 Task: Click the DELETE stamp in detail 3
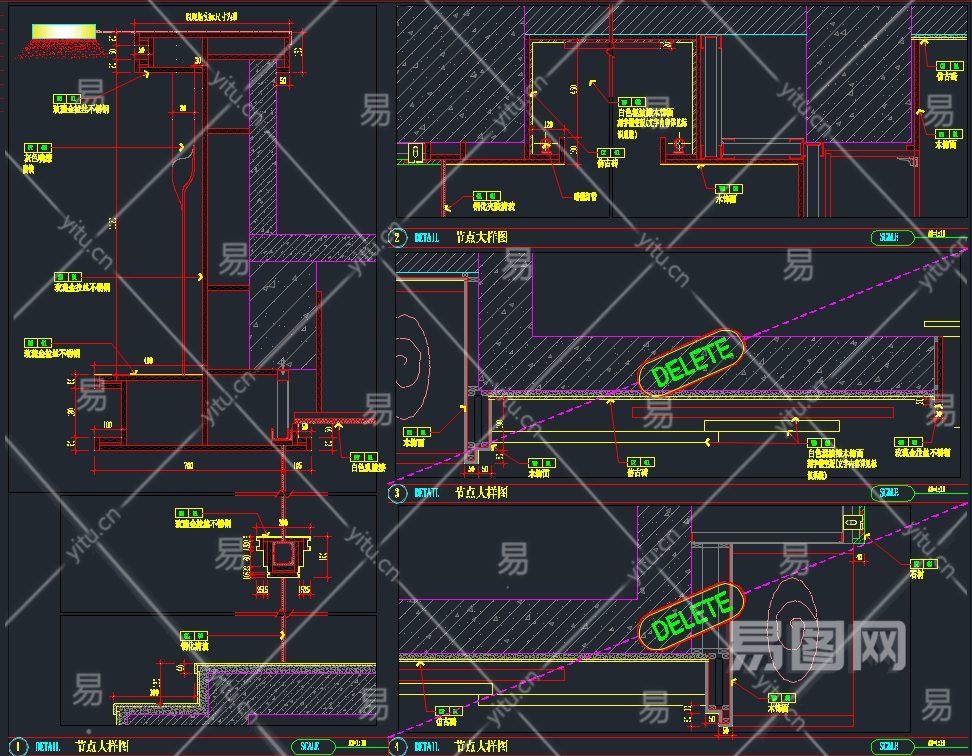click(691, 363)
